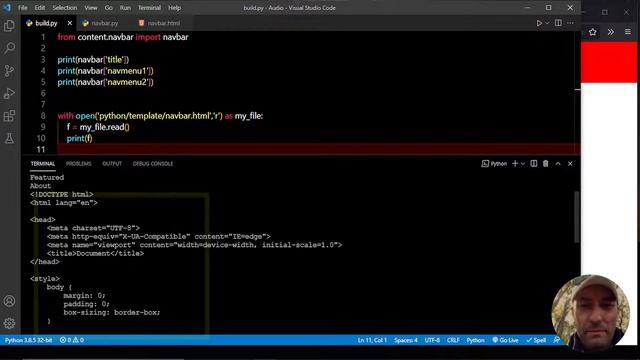The height and width of the screenshot is (360, 640).
Task: Select the OUTPUT panel tab
Action: click(x=112, y=164)
